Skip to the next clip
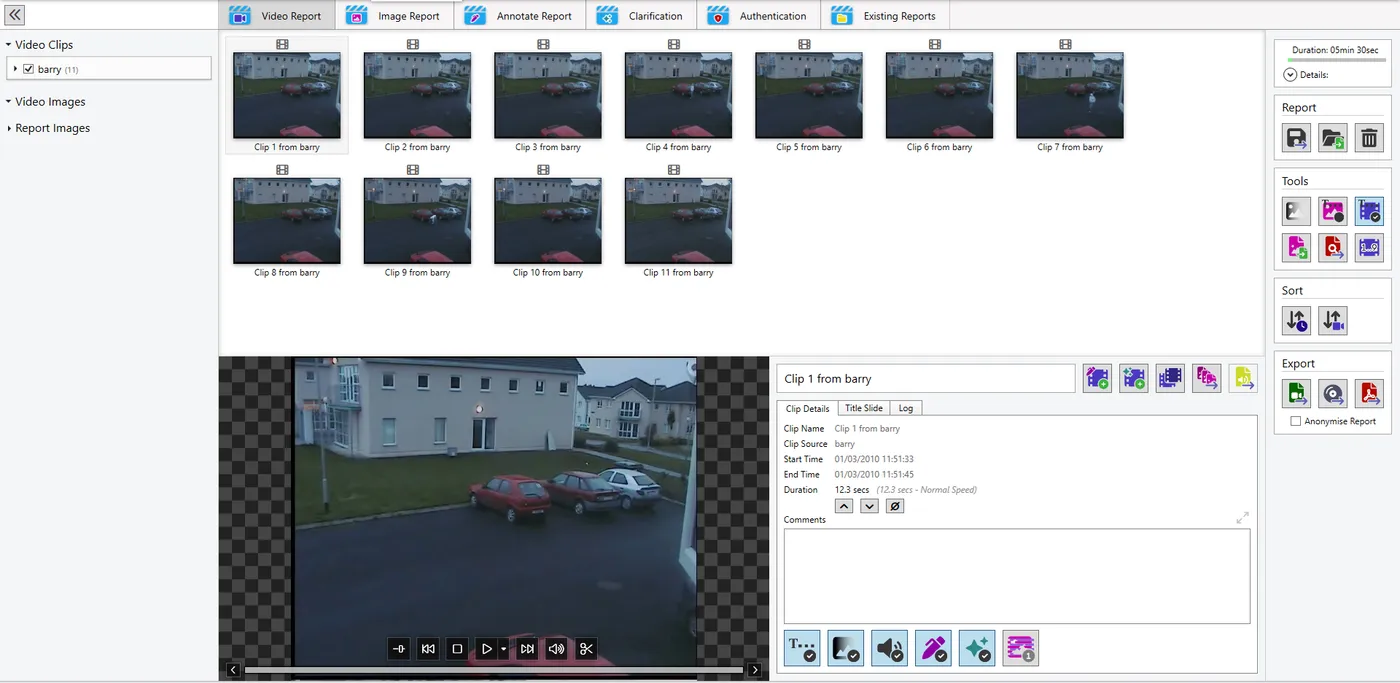 pos(527,649)
